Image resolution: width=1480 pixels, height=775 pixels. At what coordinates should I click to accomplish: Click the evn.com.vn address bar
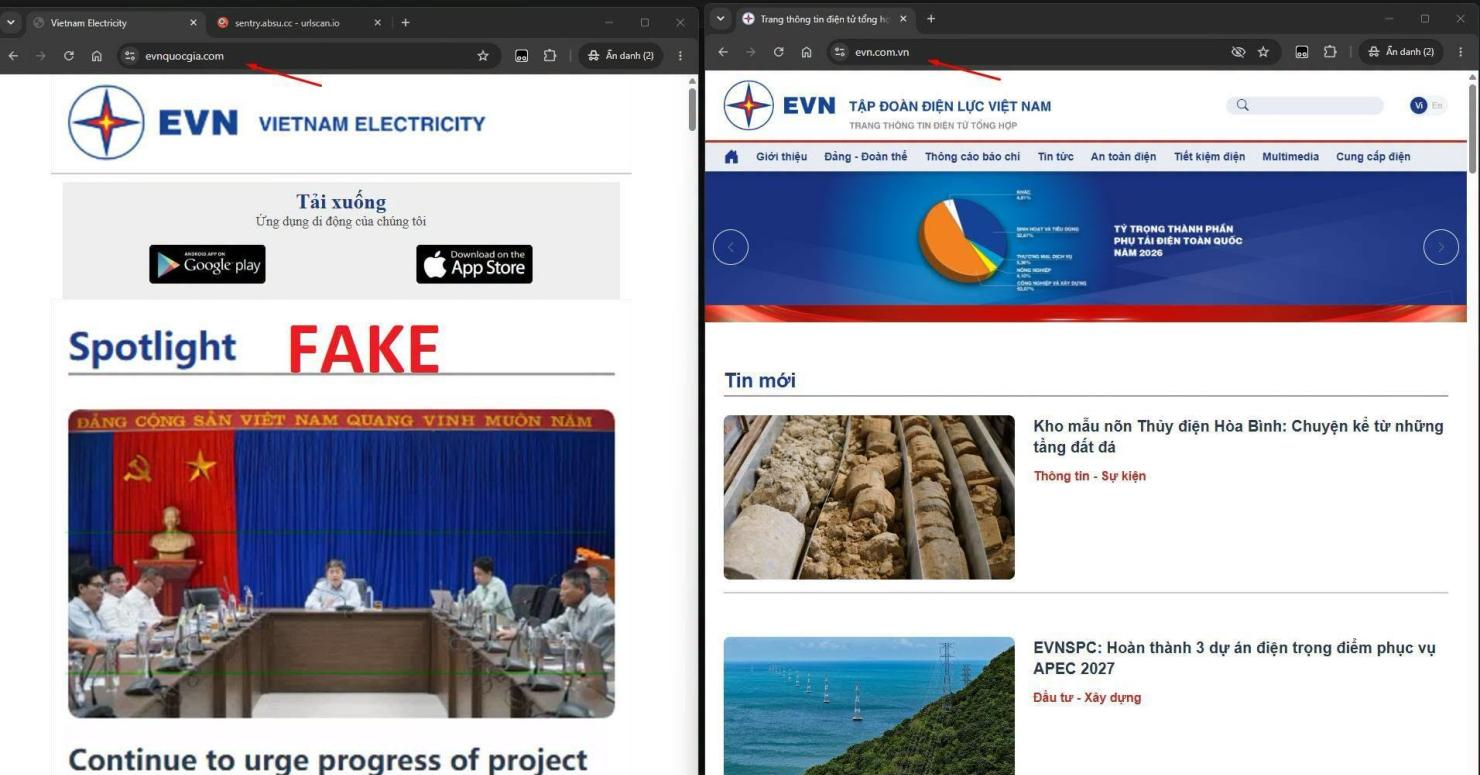tap(1052, 52)
